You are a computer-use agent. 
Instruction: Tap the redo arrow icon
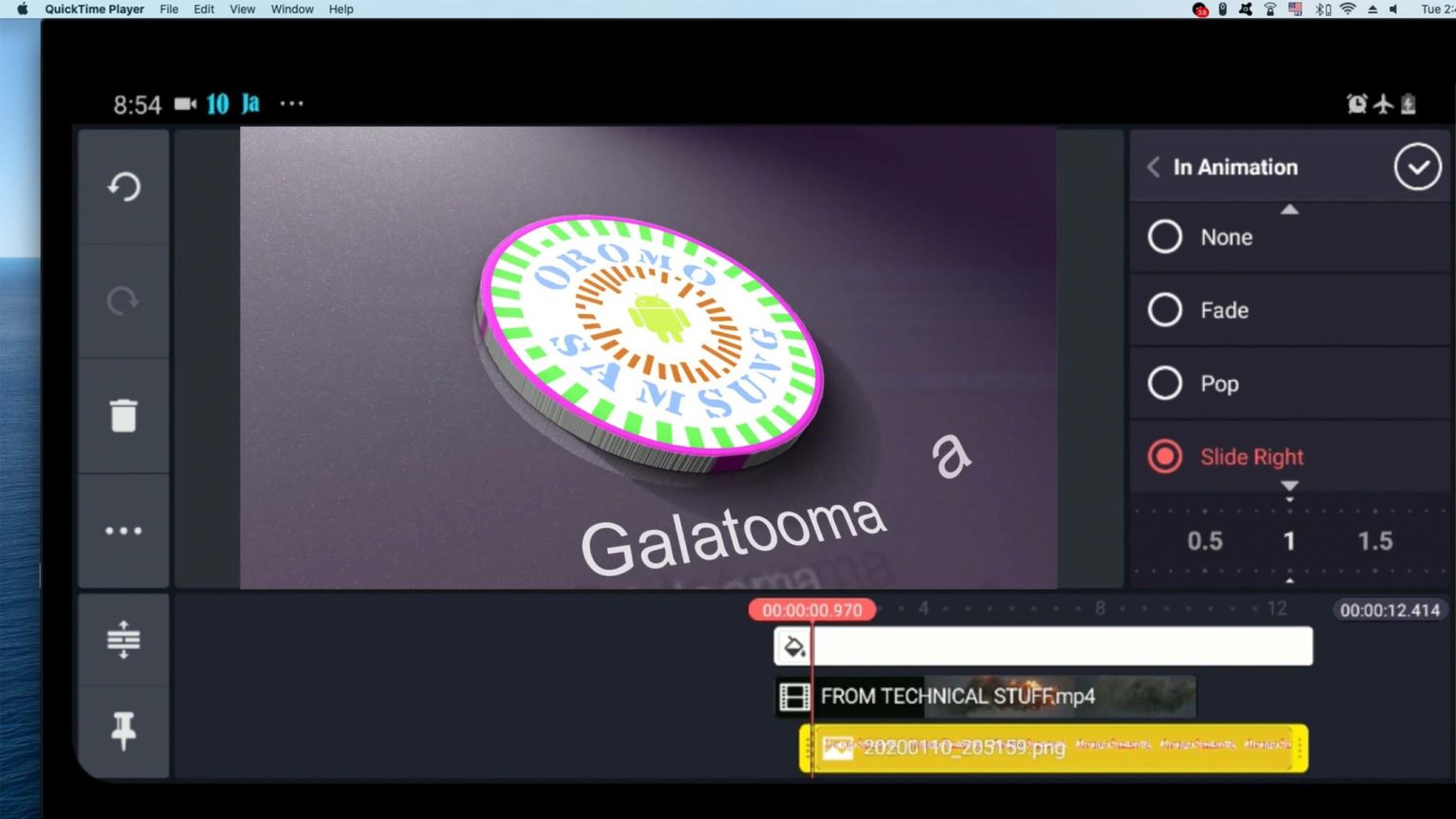pyautogui.click(x=123, y=301)
